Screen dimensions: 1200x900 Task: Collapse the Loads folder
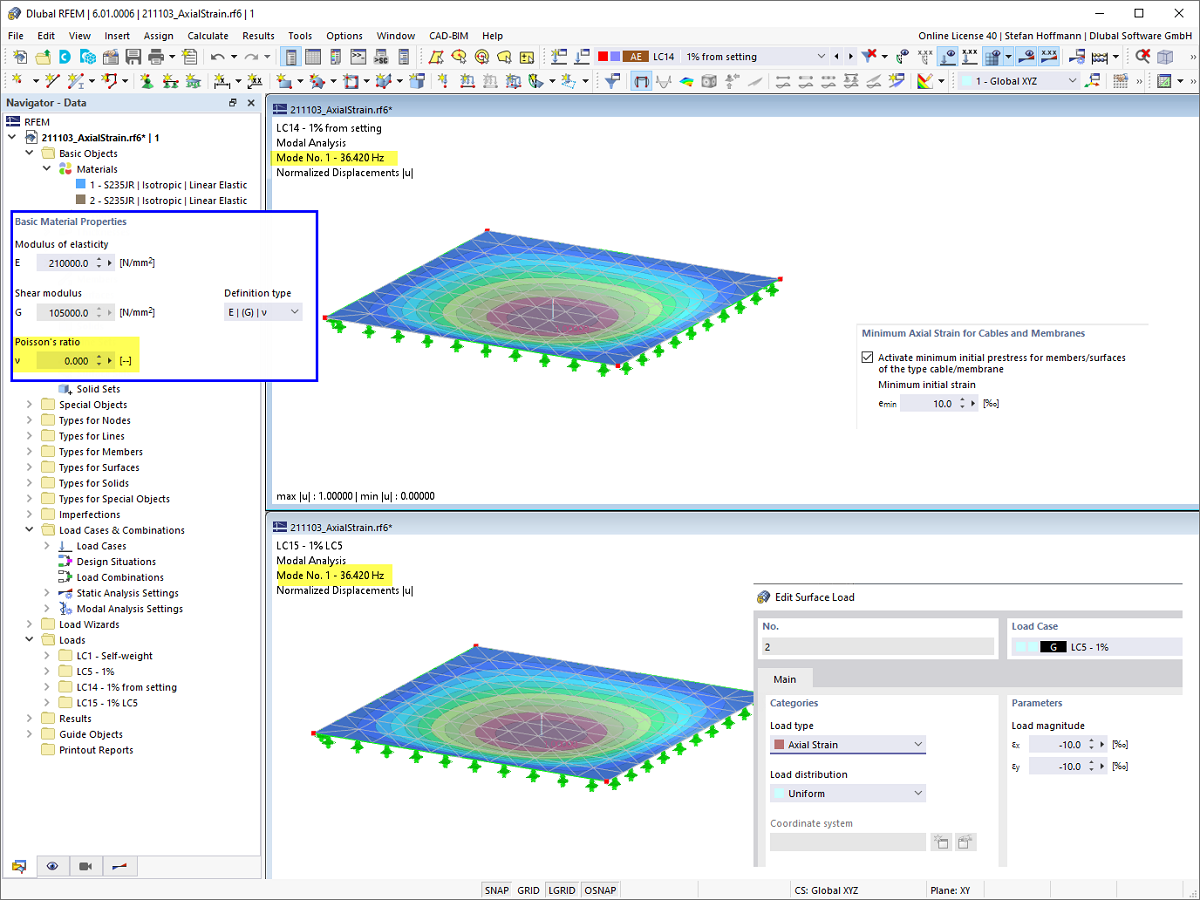[29, 640]
